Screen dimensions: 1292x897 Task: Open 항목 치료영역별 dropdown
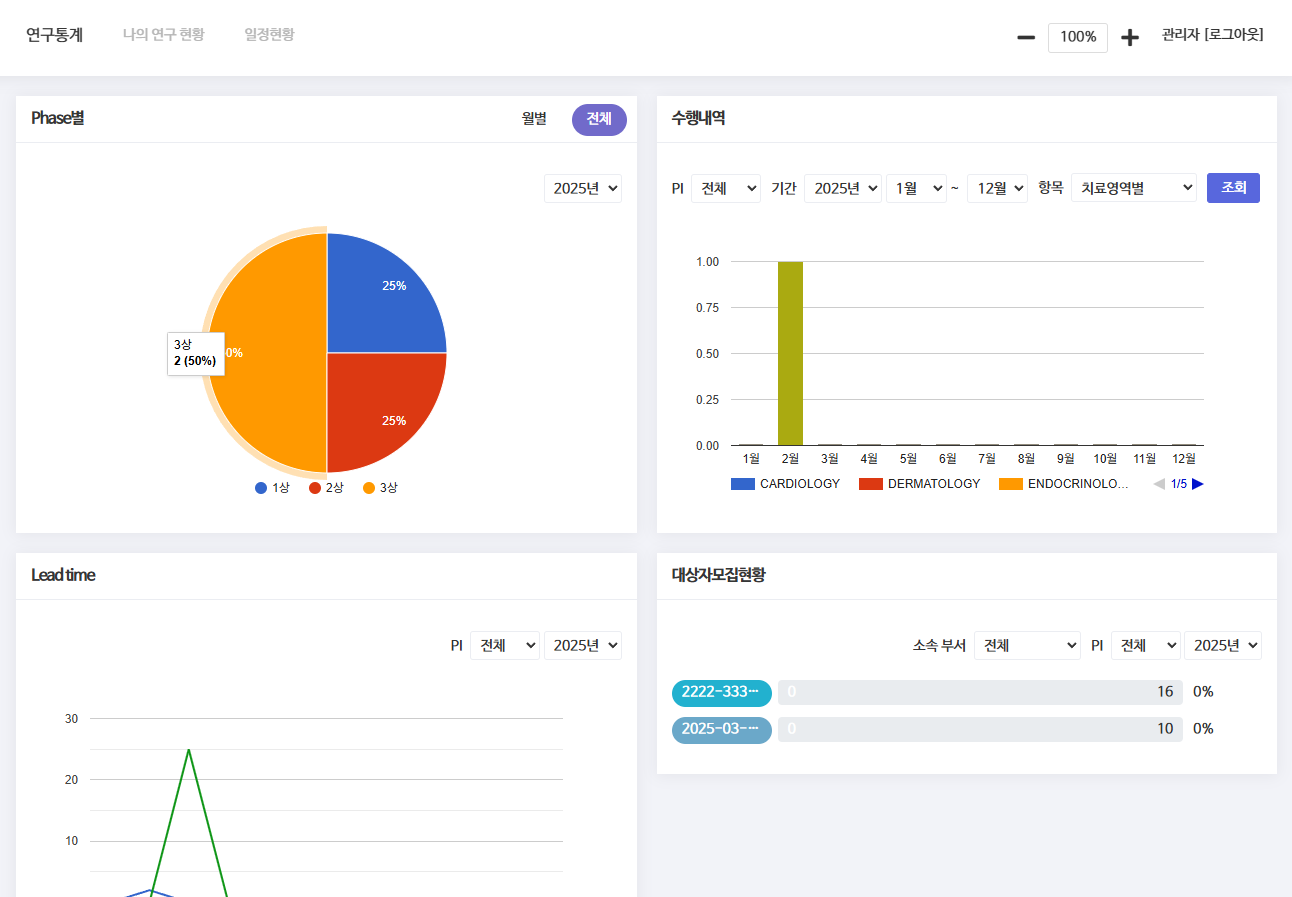click(1133, 188)
